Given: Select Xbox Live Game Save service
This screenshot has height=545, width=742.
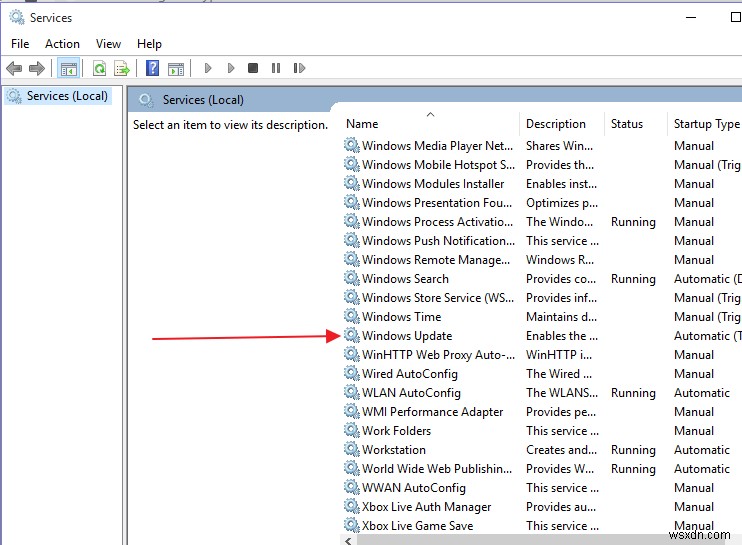Looking at the screenshot, I should pyautogui.click(x=417, y=526).
